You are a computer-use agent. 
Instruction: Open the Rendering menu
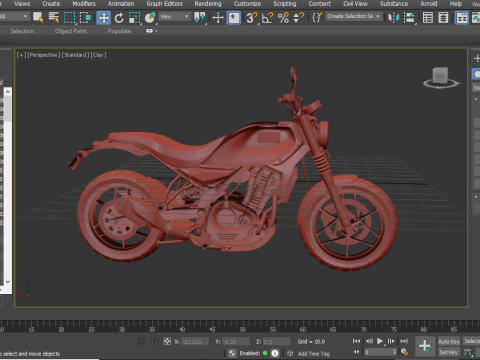(208, 4)
